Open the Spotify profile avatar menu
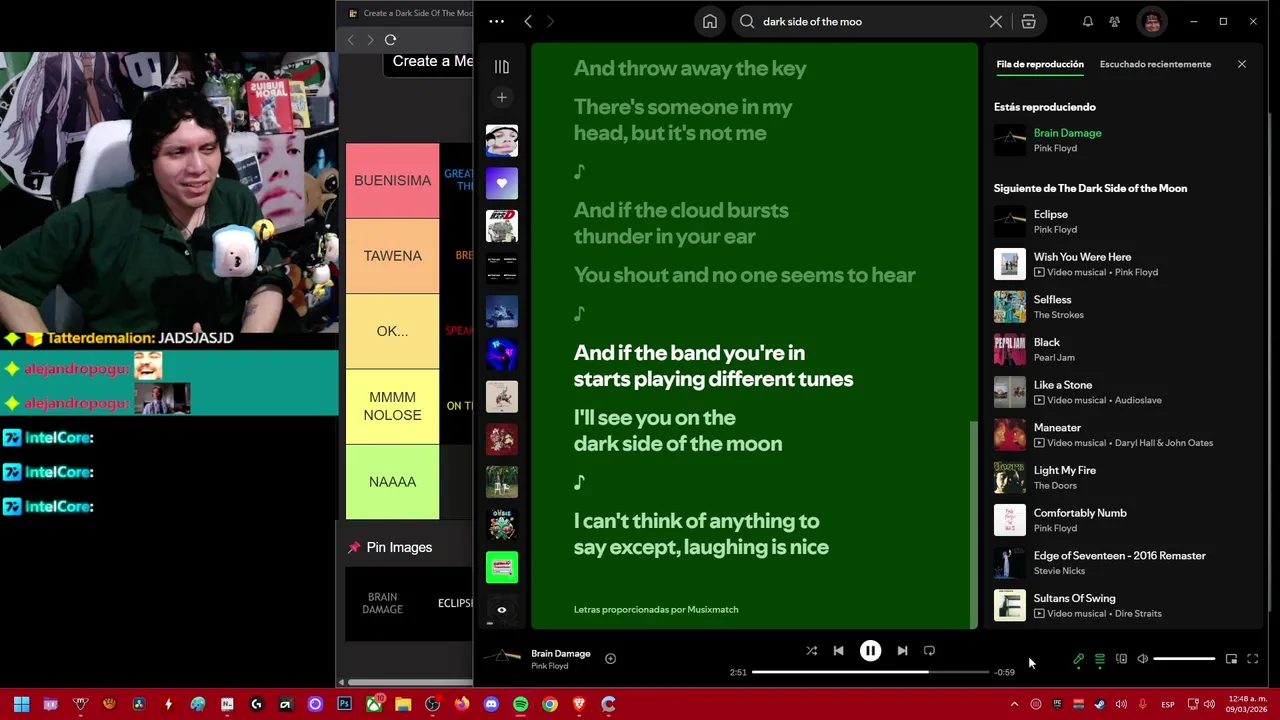Viewport: 1280px width, 720px height. (1152, 21)
